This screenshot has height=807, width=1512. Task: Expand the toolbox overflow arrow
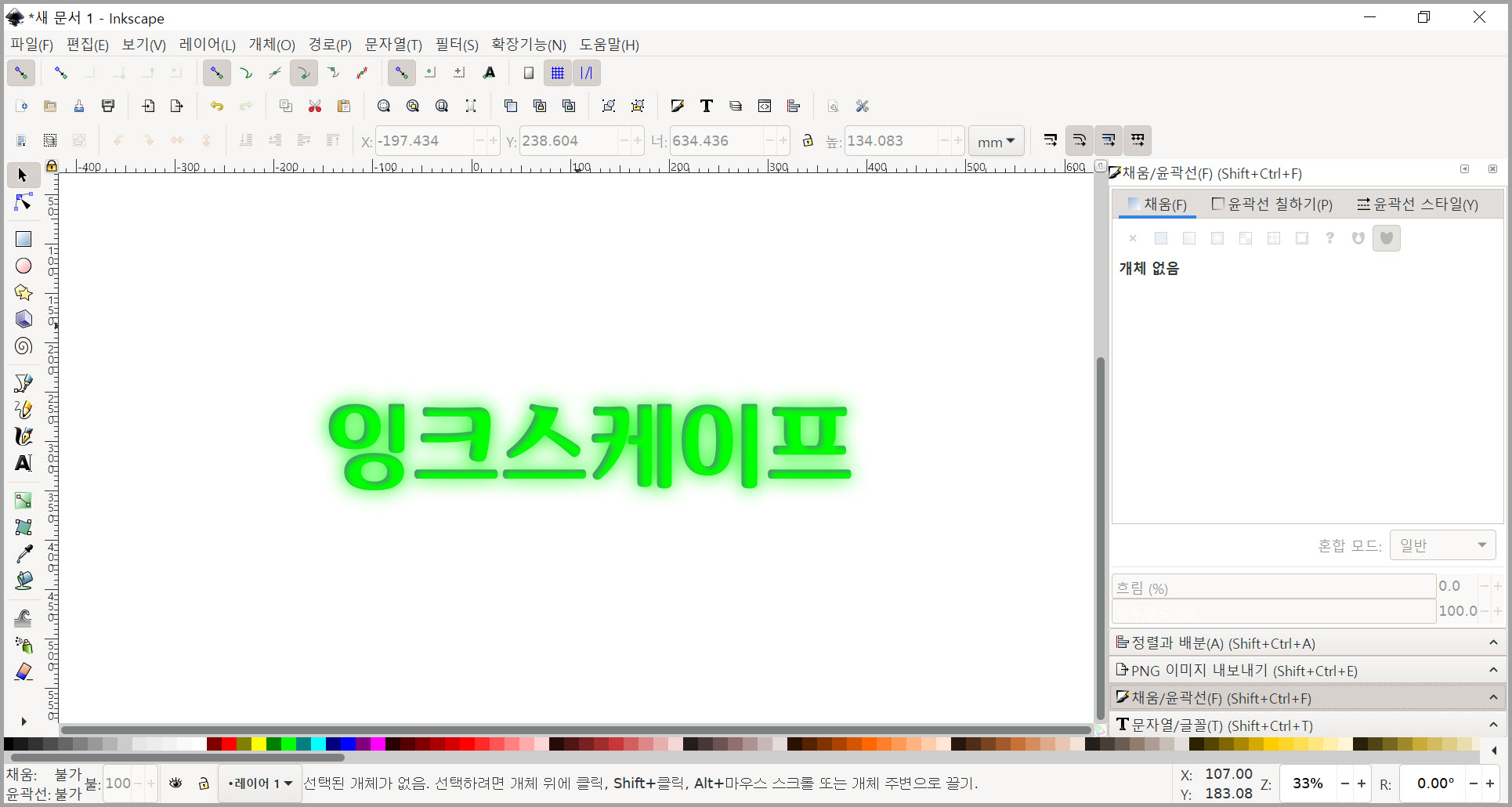[x=24, y=721]
